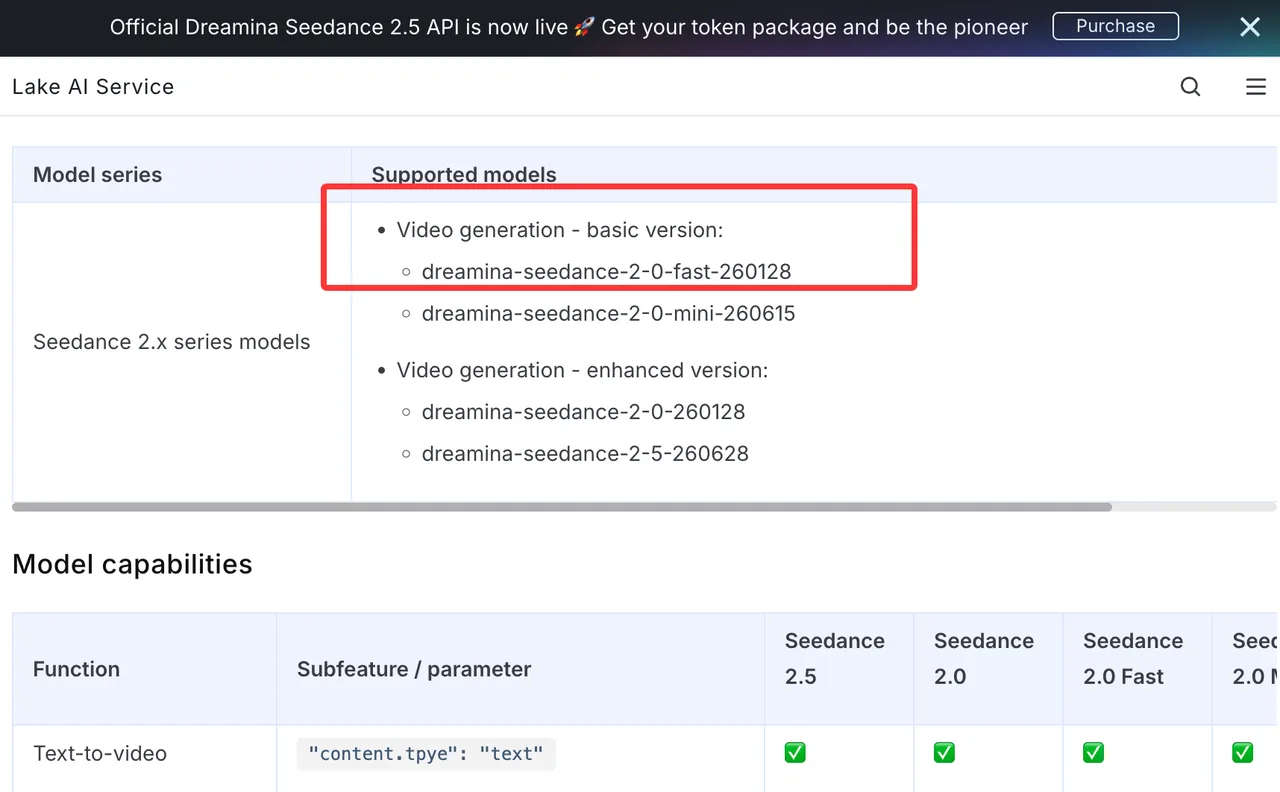Click the green check in the cut-off rightmost column
The width and height of the screenshot is (1280, 792).
pyautogui.click(x=1242, y=753)
